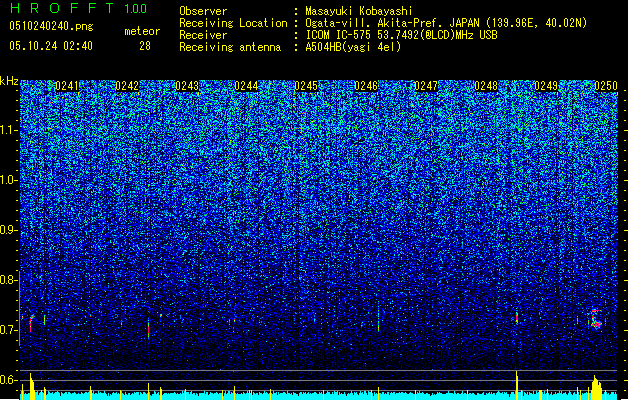The width and height of the screenshot is (629, 400).
Task: Click the 0242 time marker
Action: 127,86
